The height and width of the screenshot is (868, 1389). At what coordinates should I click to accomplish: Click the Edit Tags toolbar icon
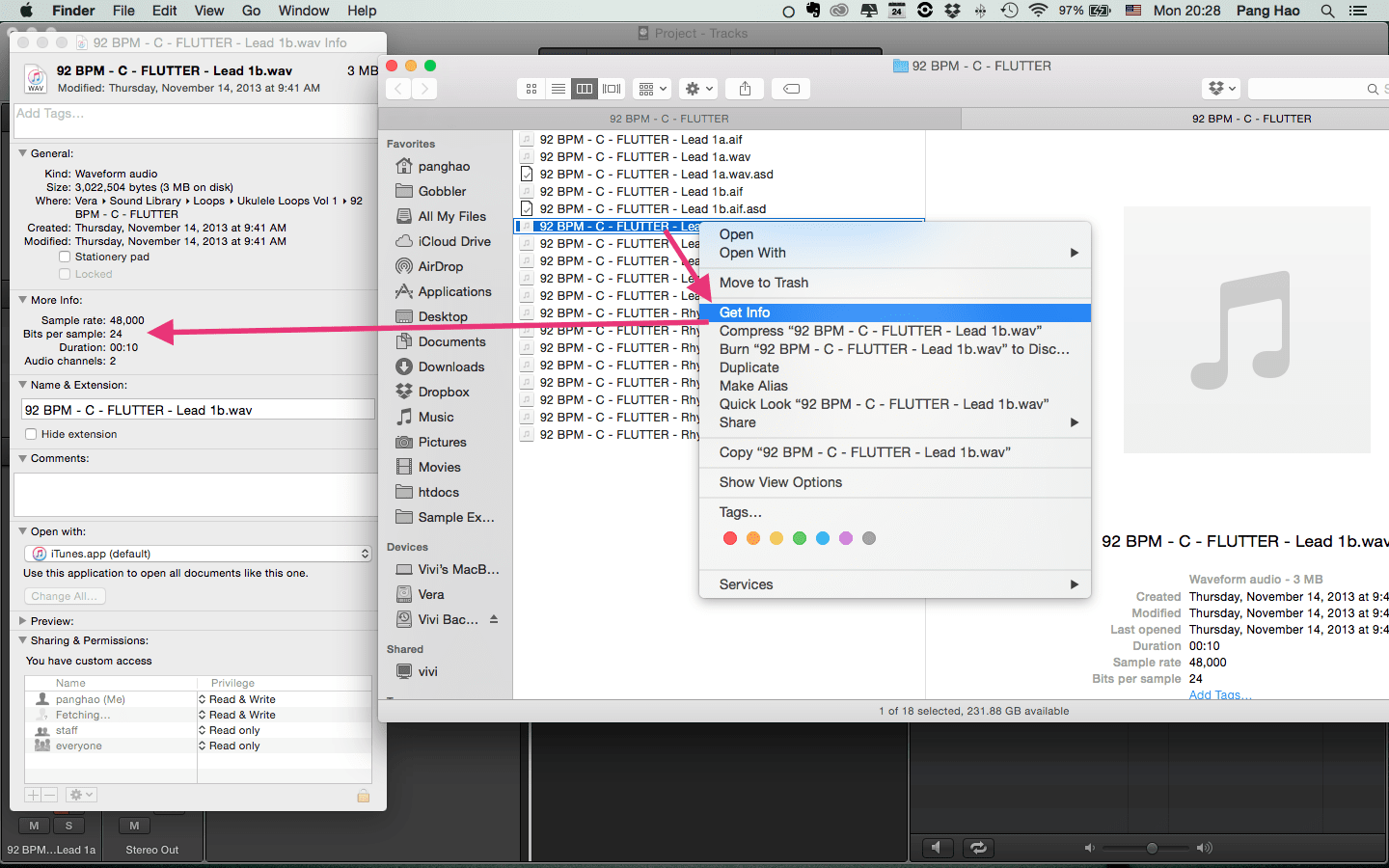(x=791, y=89)
